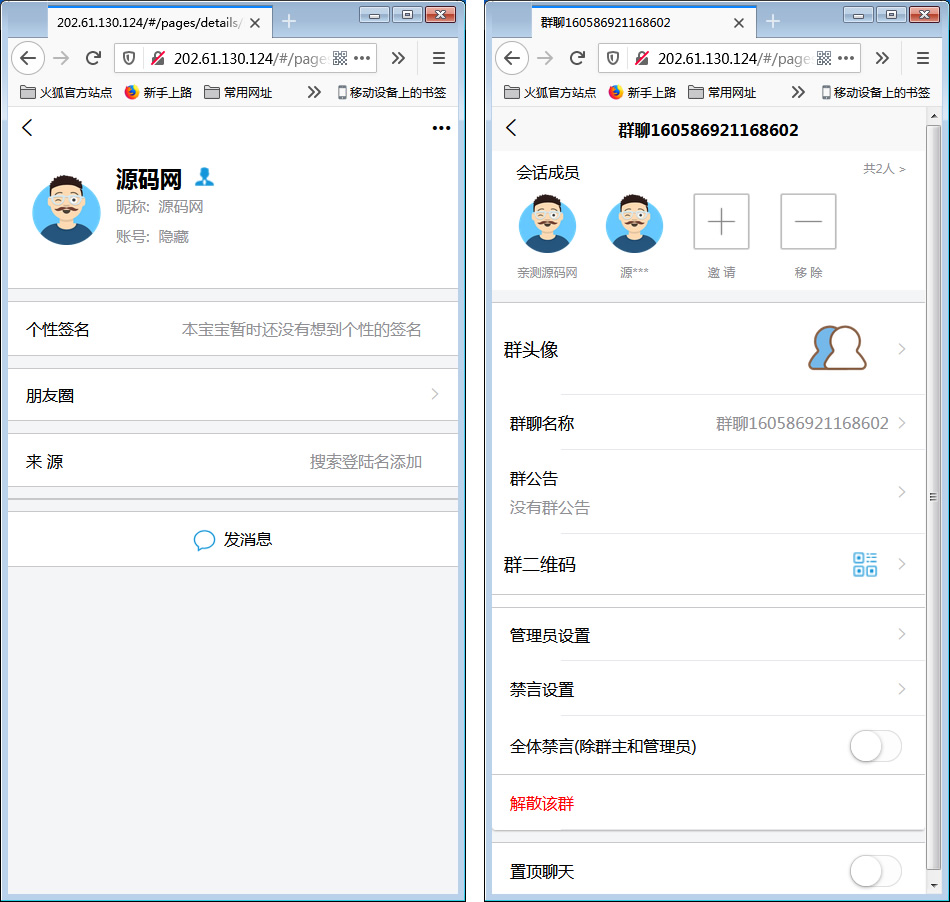Viewport: 950px width, 902px height.
Task: Open new tab in right browser window
Action: coord(772,22)
